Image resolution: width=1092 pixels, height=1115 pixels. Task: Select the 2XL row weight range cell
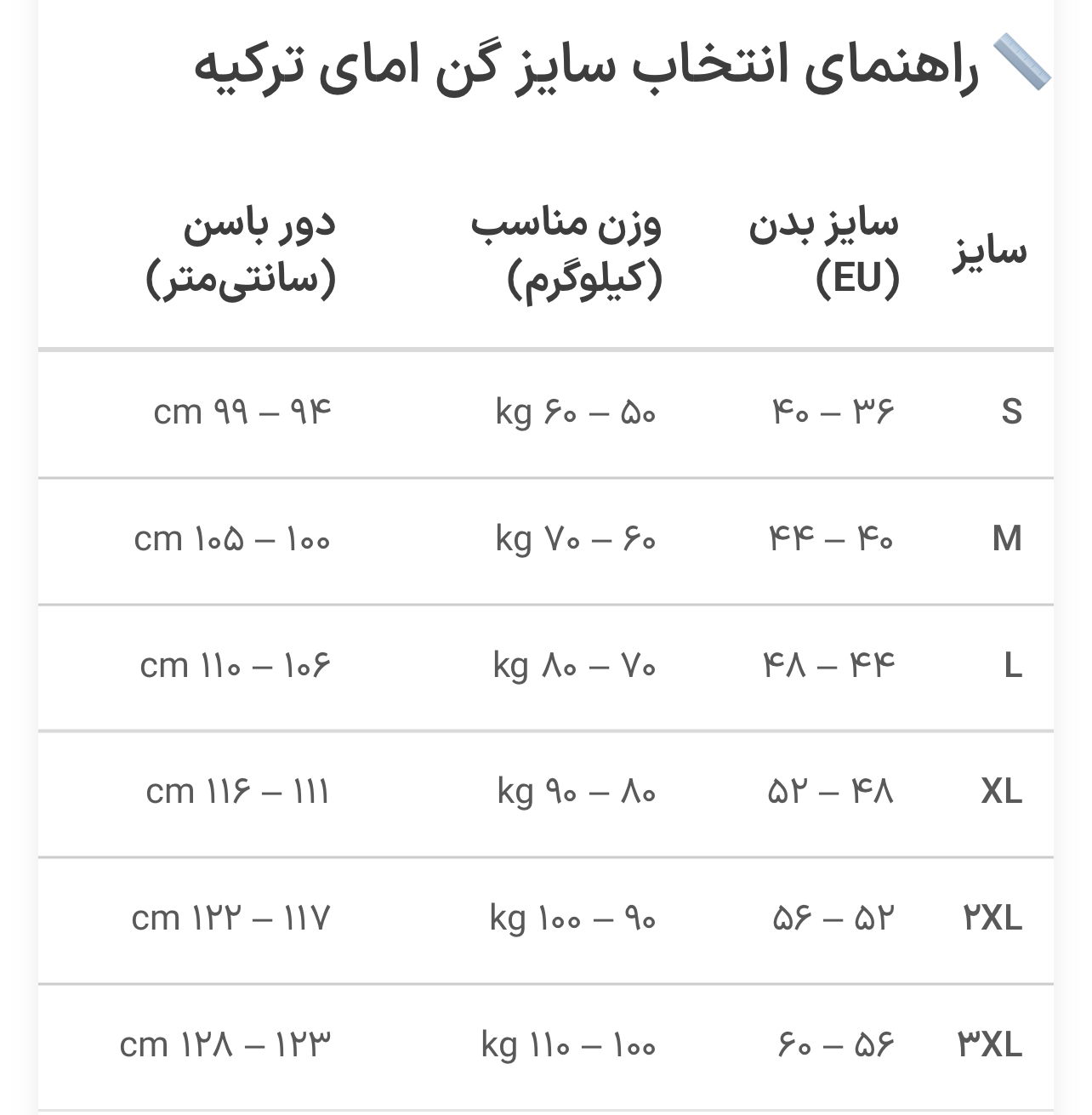coord(572,919)
